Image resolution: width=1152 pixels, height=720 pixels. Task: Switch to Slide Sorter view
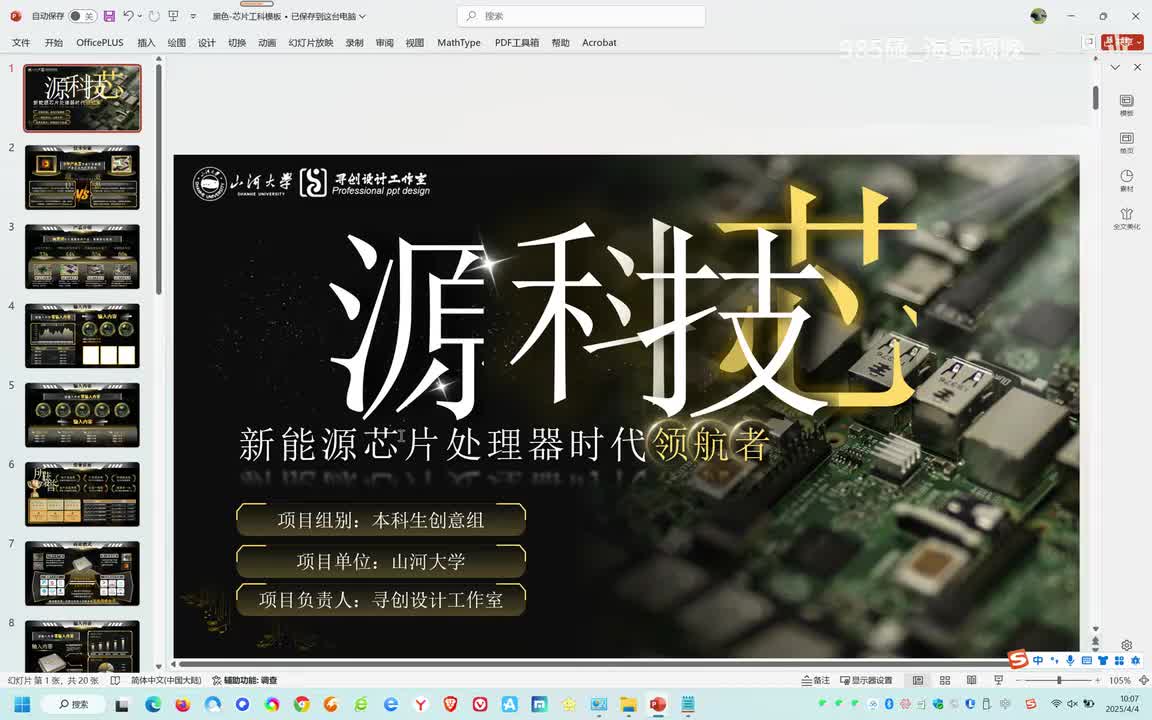pyautogui.click(x=945, y=680)
